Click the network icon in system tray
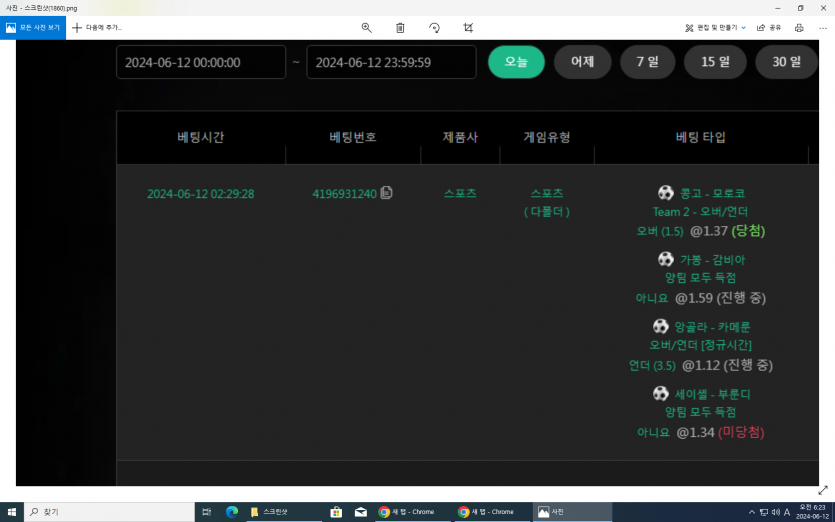 click(764, 512)
